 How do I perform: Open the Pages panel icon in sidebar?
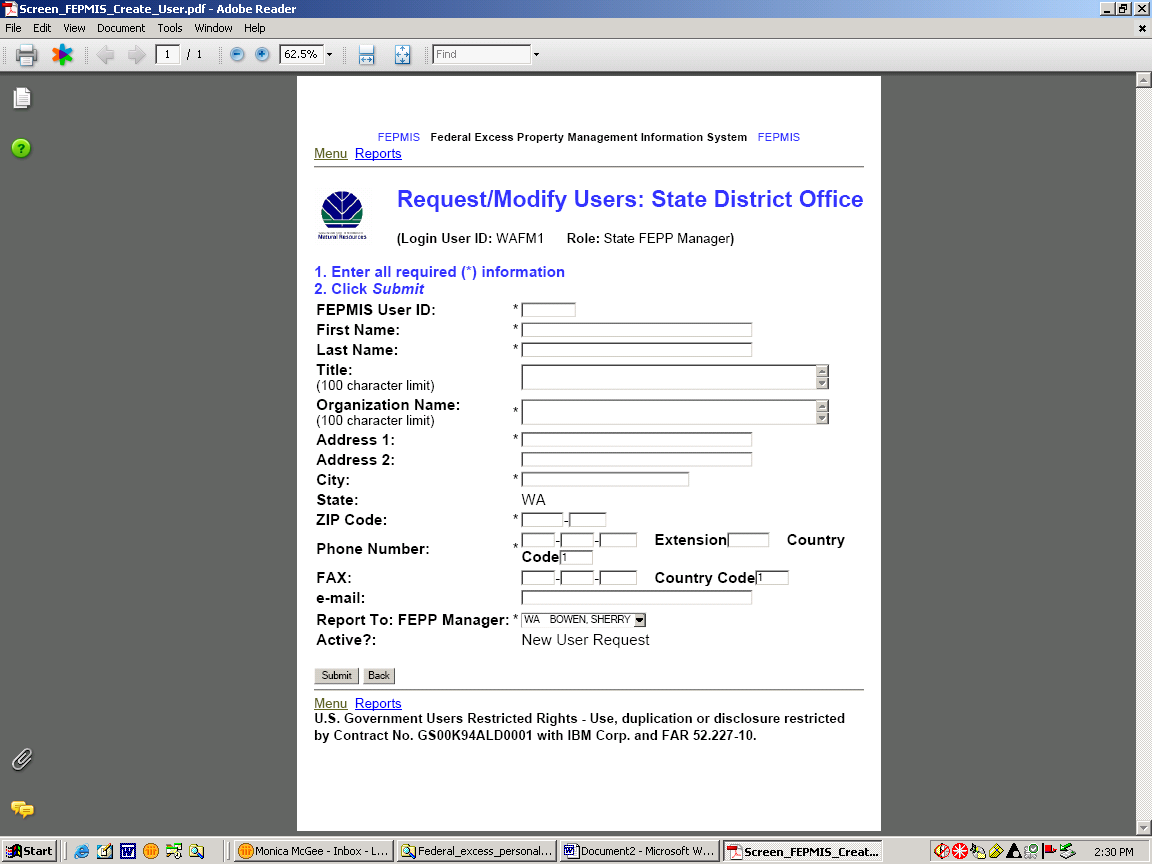click(22, 98)
